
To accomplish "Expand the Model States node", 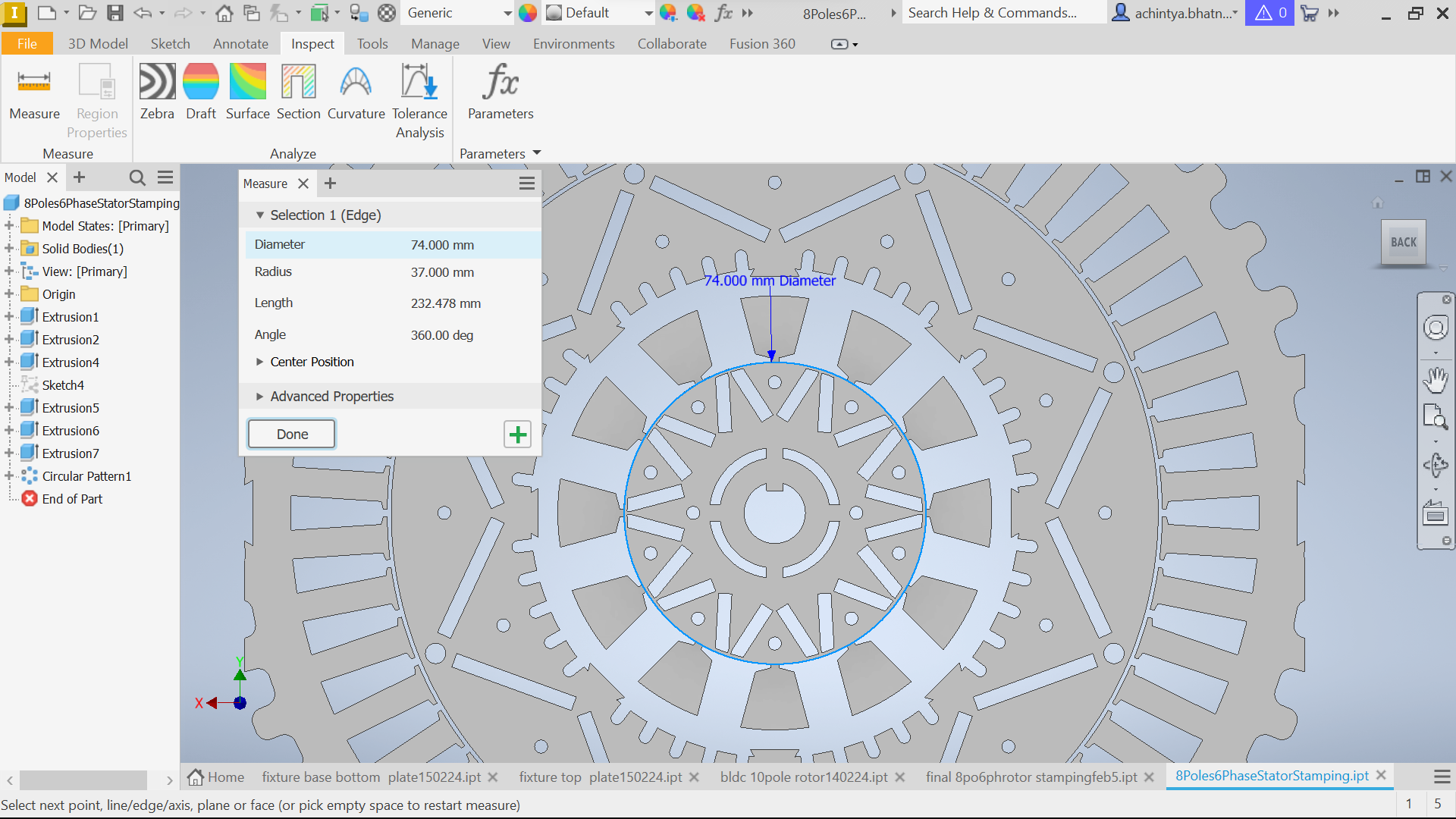I will (x=9, y=226).
